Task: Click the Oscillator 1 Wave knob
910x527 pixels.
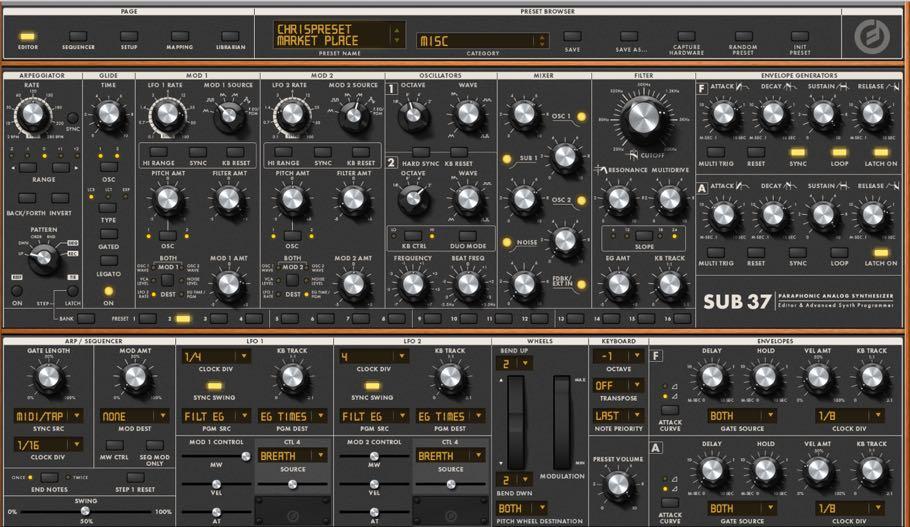Action: [468, 114]
